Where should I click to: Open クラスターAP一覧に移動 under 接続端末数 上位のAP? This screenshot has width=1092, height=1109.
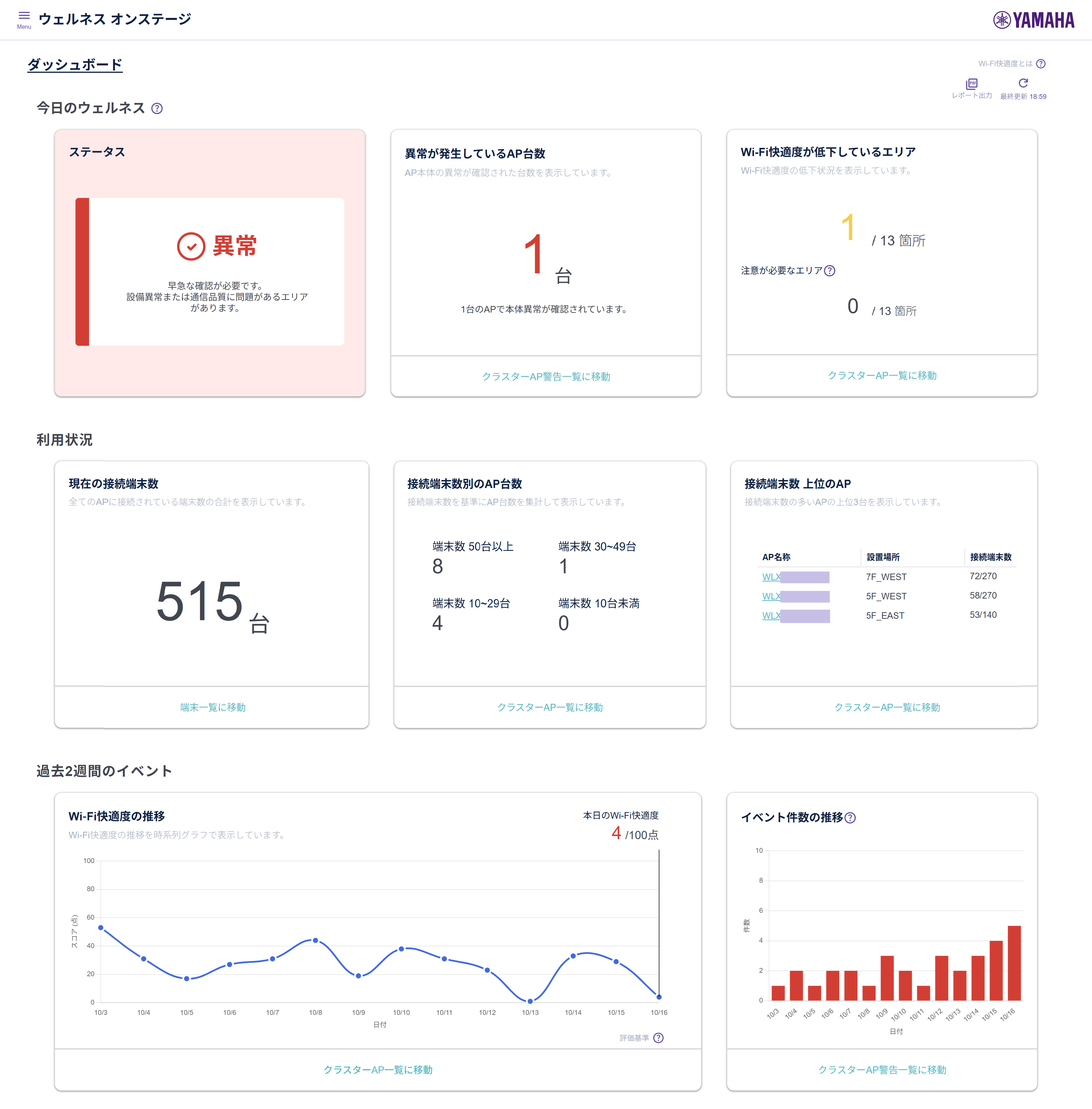point(887,707)
